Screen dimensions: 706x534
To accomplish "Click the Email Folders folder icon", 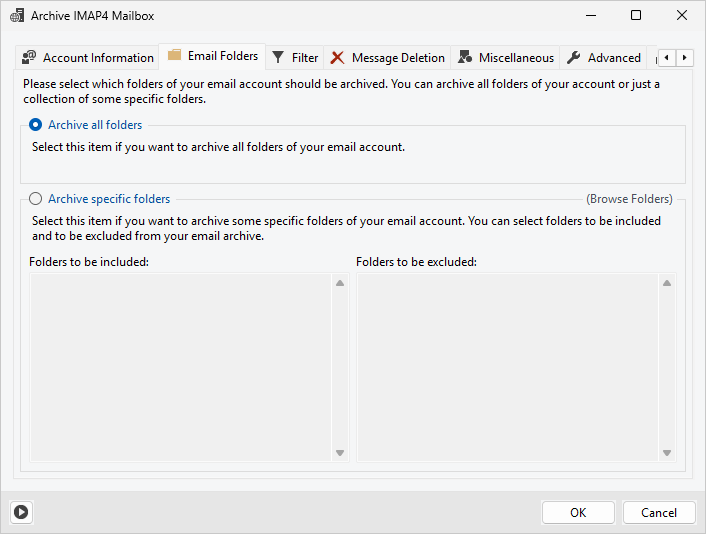I will coord(175,56).
